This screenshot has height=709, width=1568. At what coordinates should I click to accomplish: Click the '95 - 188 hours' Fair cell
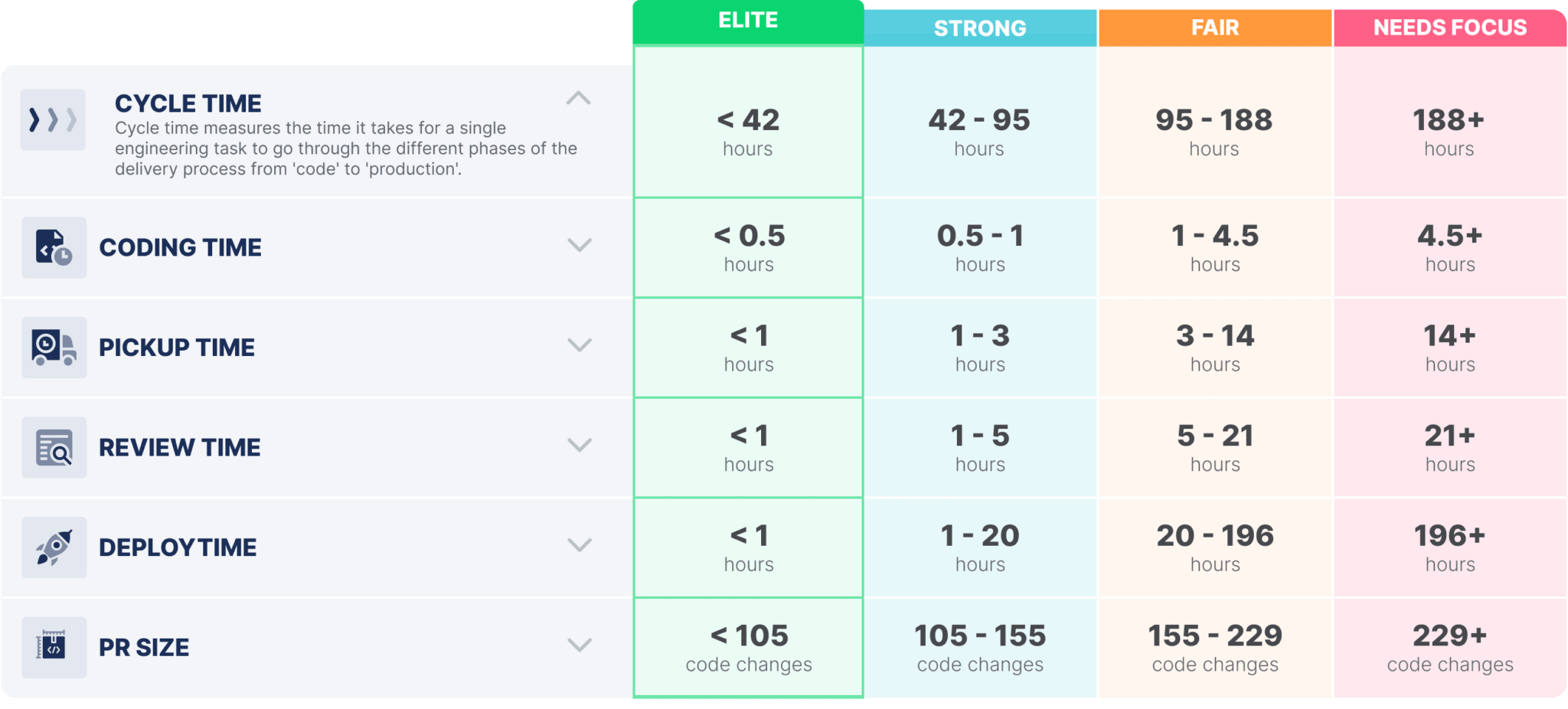point(1215,130)
